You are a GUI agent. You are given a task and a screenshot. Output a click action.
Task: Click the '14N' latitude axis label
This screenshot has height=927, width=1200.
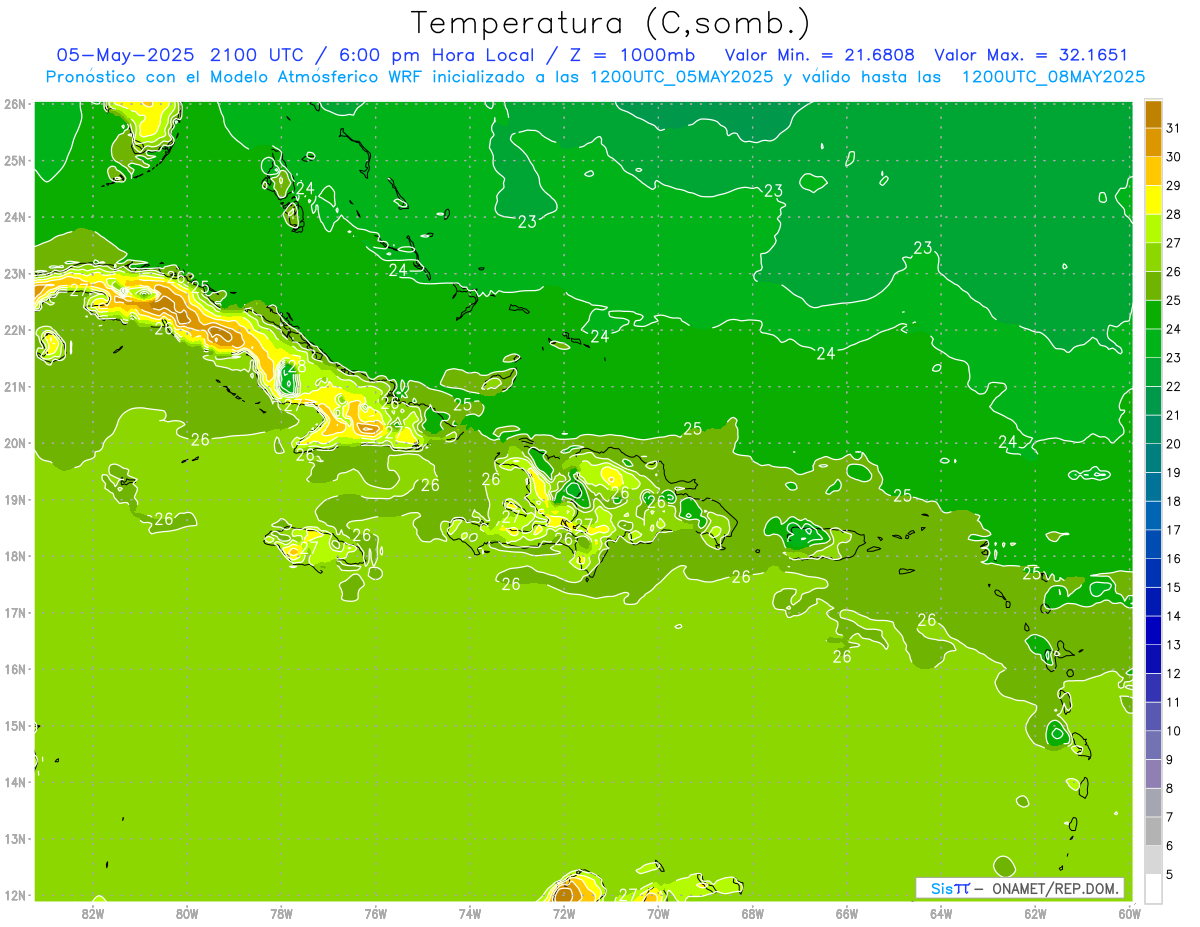pyautogui.click(x=15, y=782)
